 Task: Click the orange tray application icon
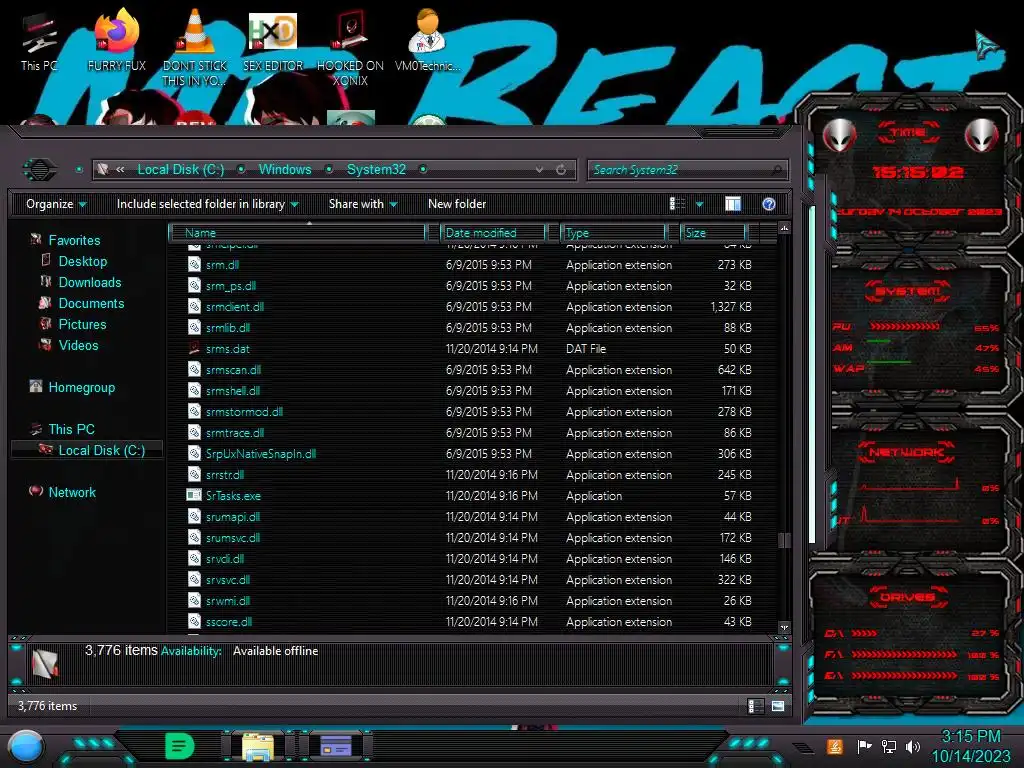click(x=835, y=746)
